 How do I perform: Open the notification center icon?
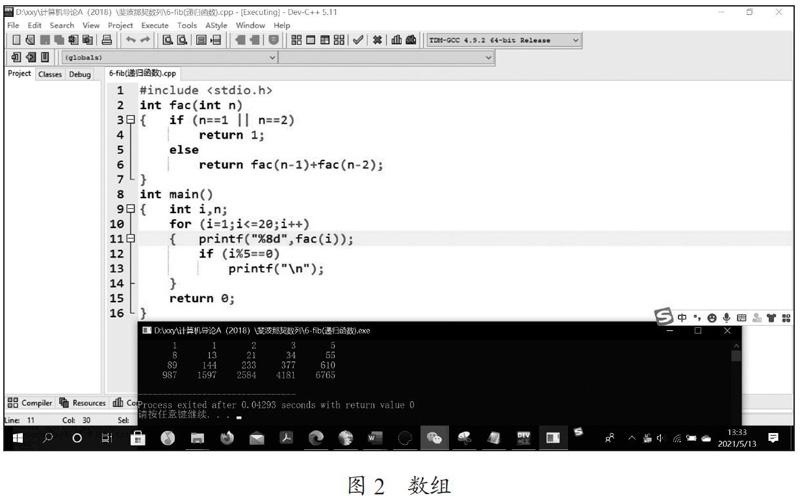pos(773,438)
